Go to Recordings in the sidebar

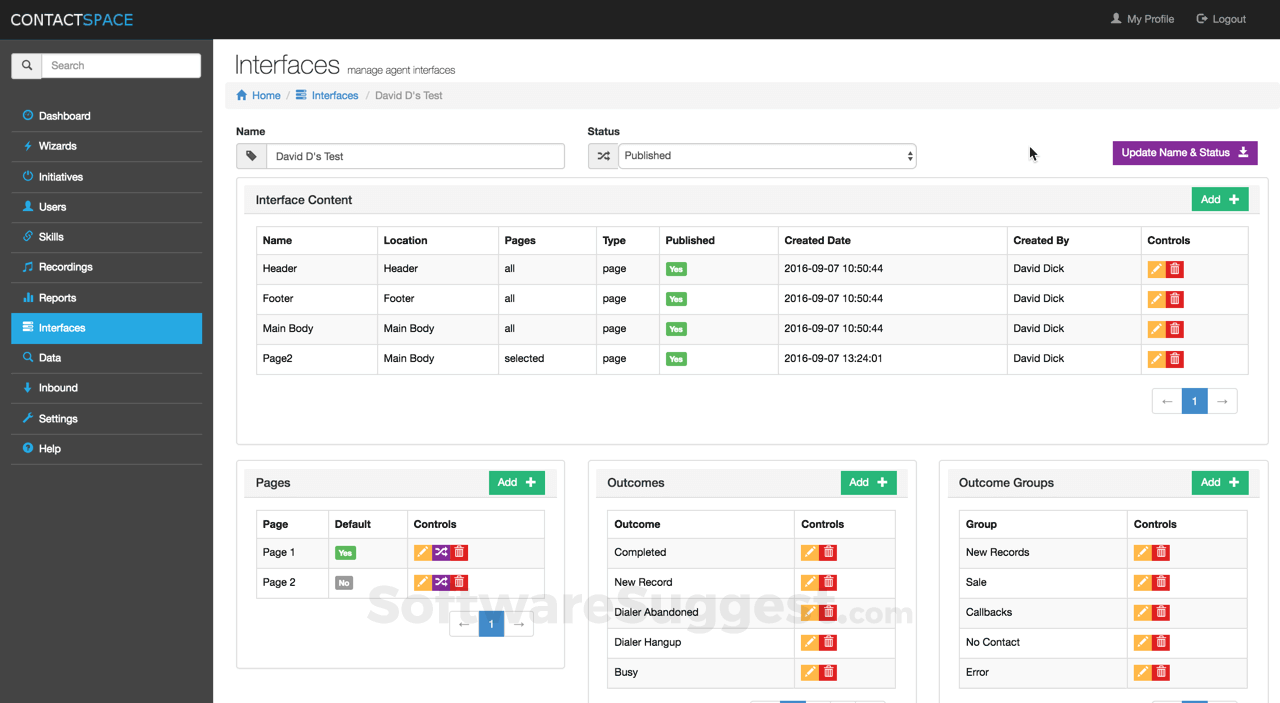(x=65, y=267)
